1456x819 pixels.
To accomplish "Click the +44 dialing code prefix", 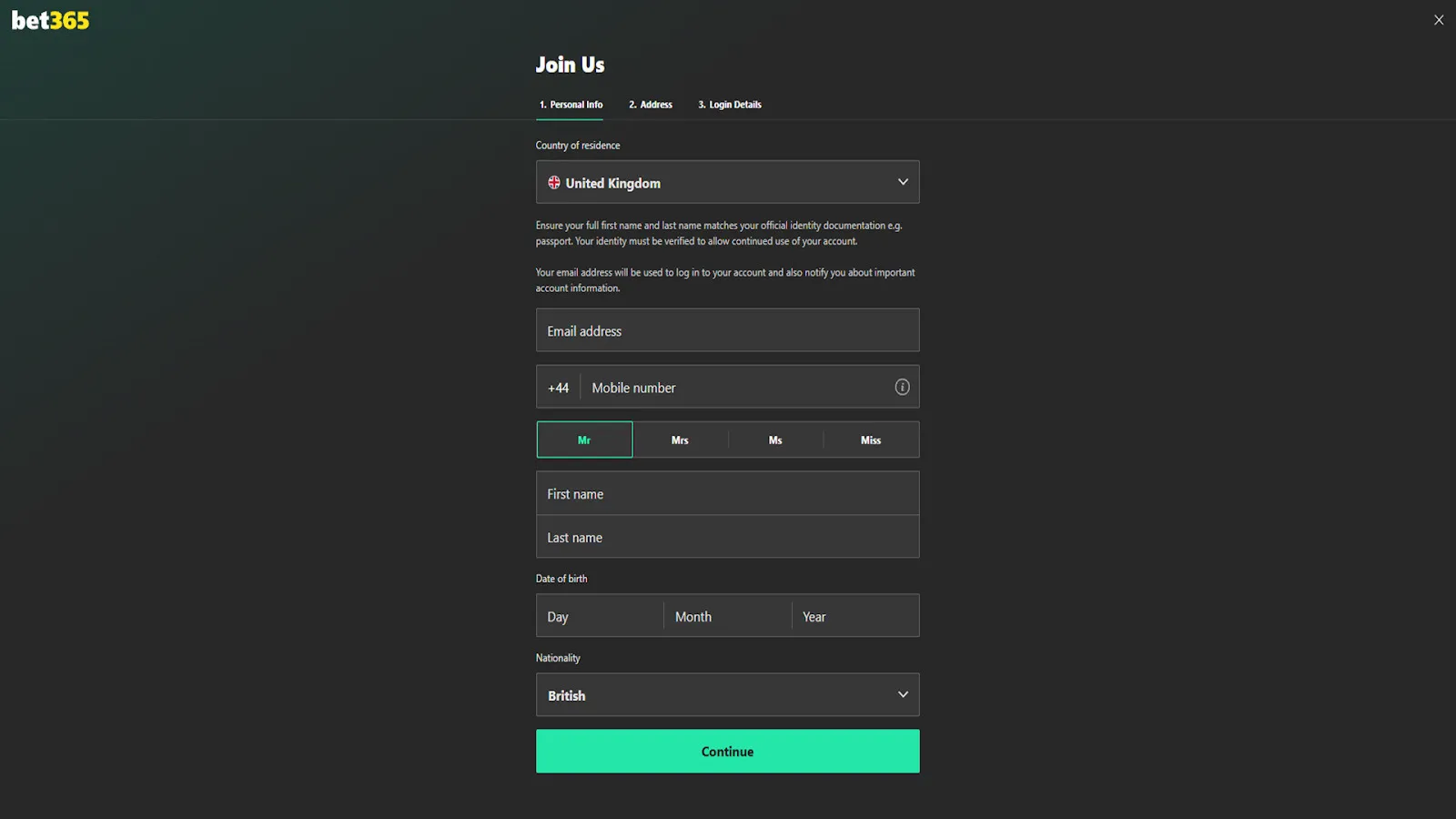I will tap(558, 387).
